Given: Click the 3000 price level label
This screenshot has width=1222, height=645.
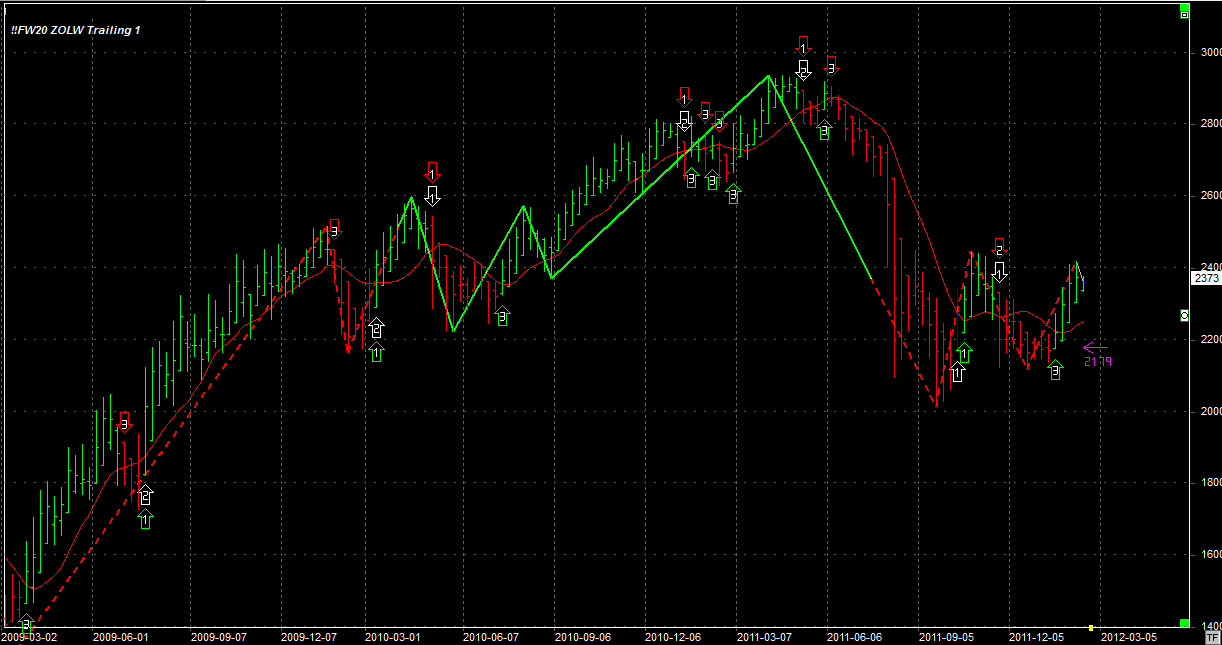Looking at the screenshot, I should coord(1211,52).
